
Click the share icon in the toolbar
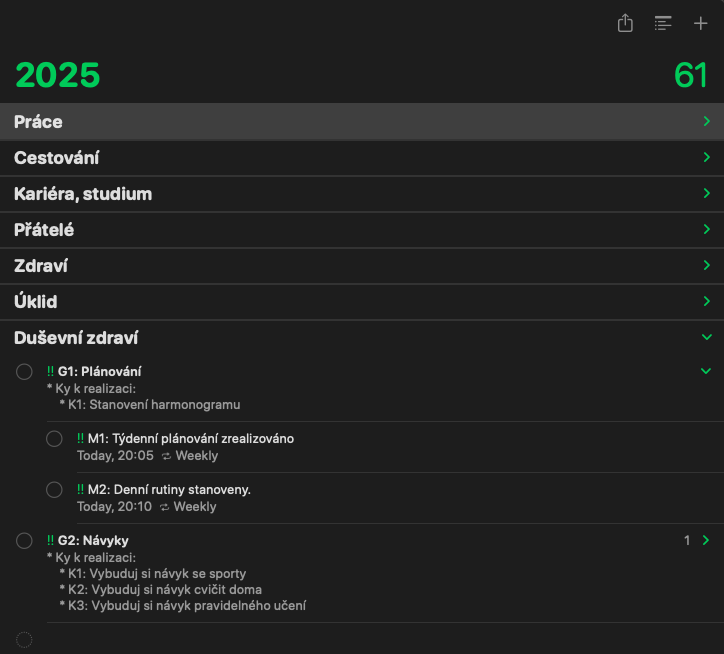click(x=625, y=23)
